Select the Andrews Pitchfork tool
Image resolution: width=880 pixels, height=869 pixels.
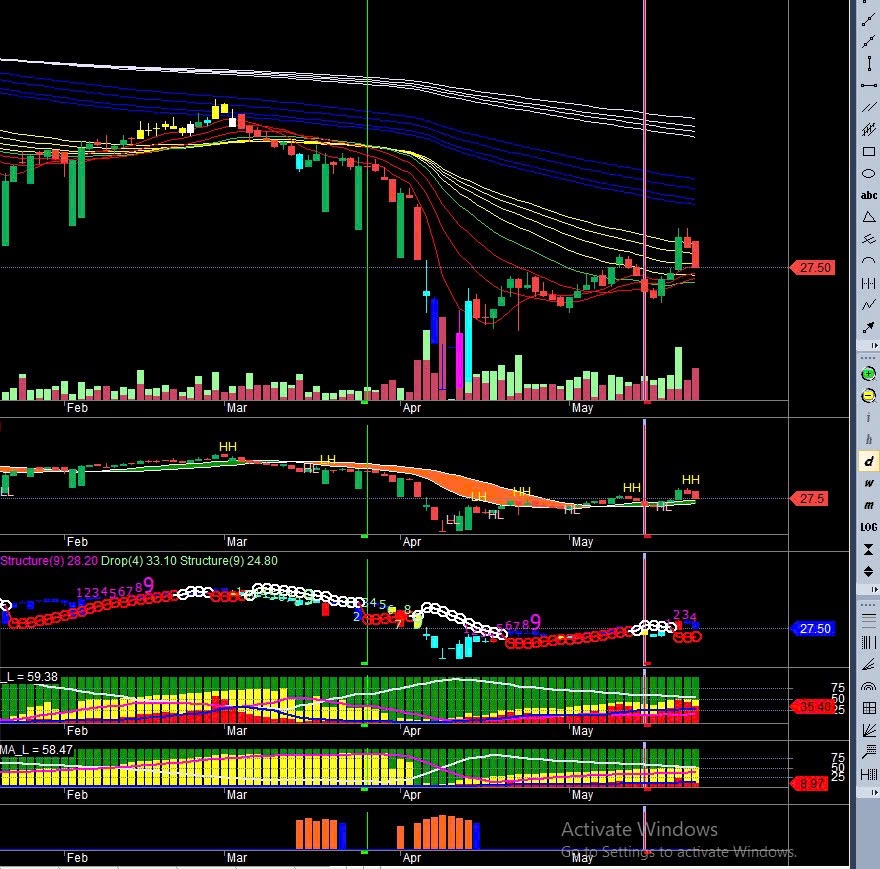868,239
